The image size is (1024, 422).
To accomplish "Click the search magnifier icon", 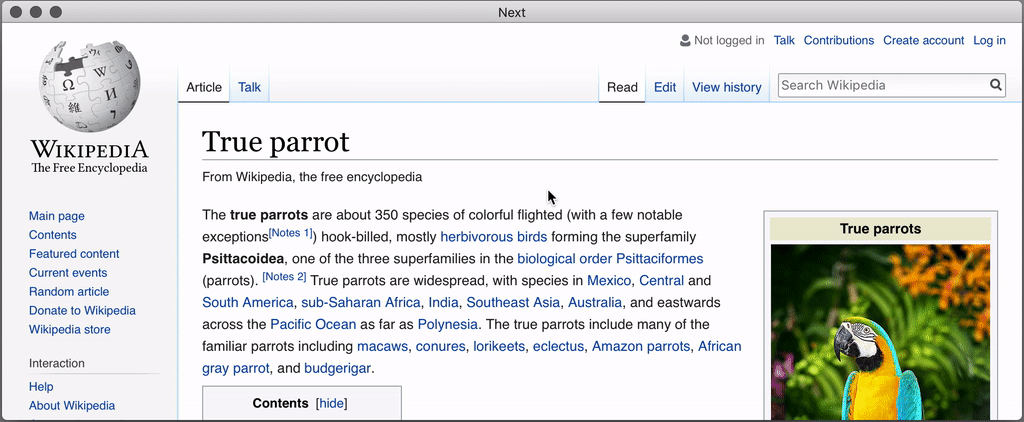I will tap(995, 85).
